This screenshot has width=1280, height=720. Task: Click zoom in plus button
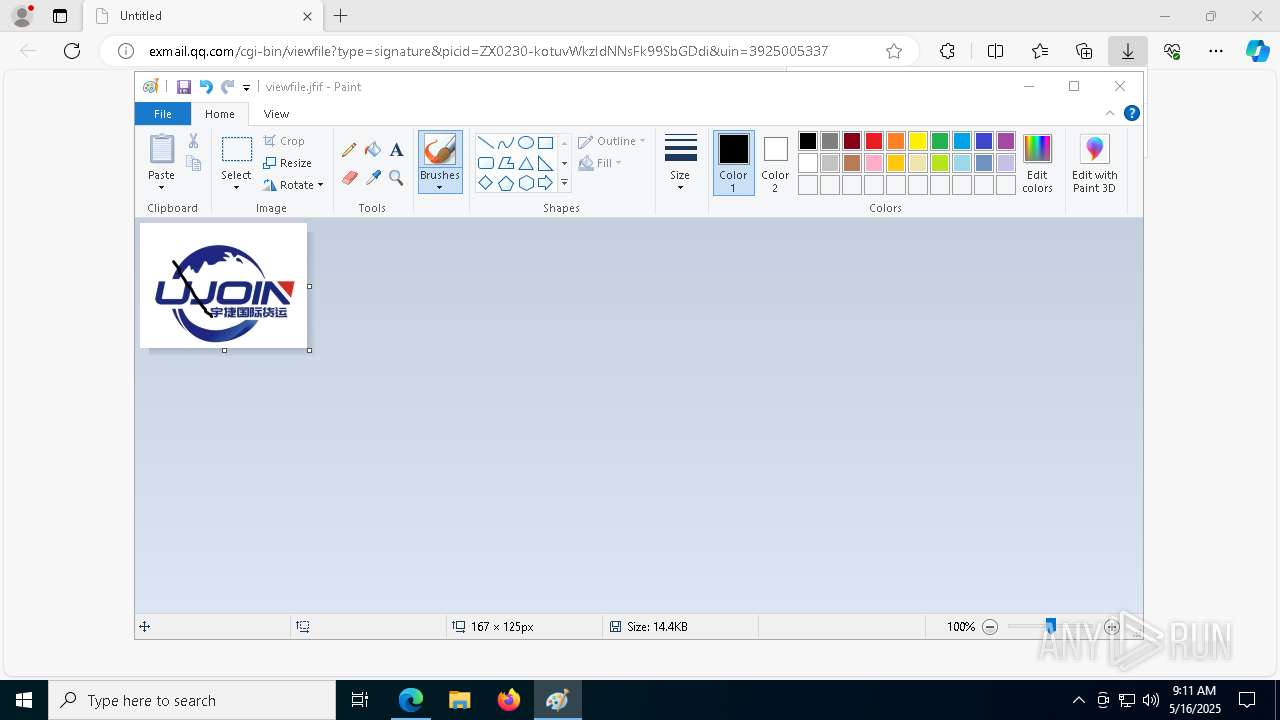pos(1111,627)
